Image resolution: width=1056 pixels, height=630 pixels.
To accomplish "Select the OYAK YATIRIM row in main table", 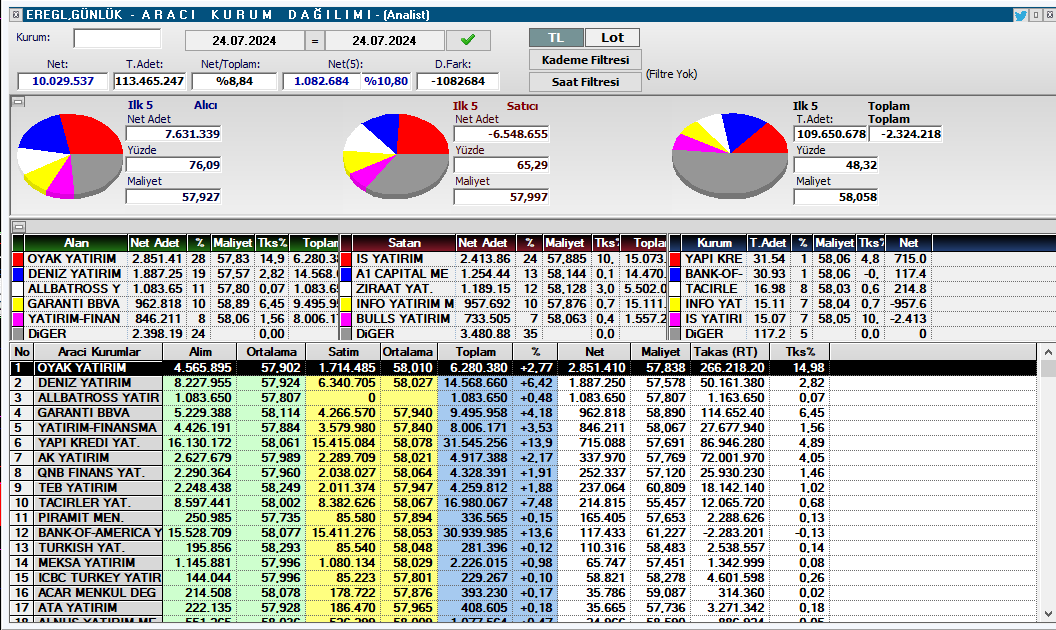I will click(523, 368).
